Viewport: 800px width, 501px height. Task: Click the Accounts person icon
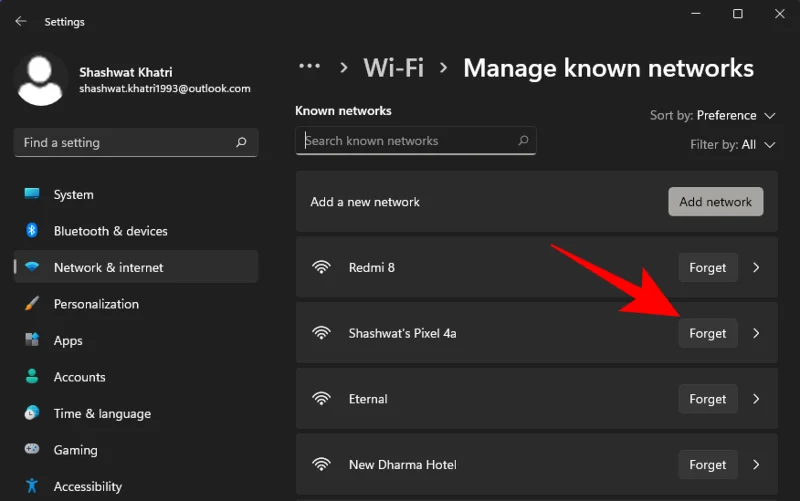32,377
